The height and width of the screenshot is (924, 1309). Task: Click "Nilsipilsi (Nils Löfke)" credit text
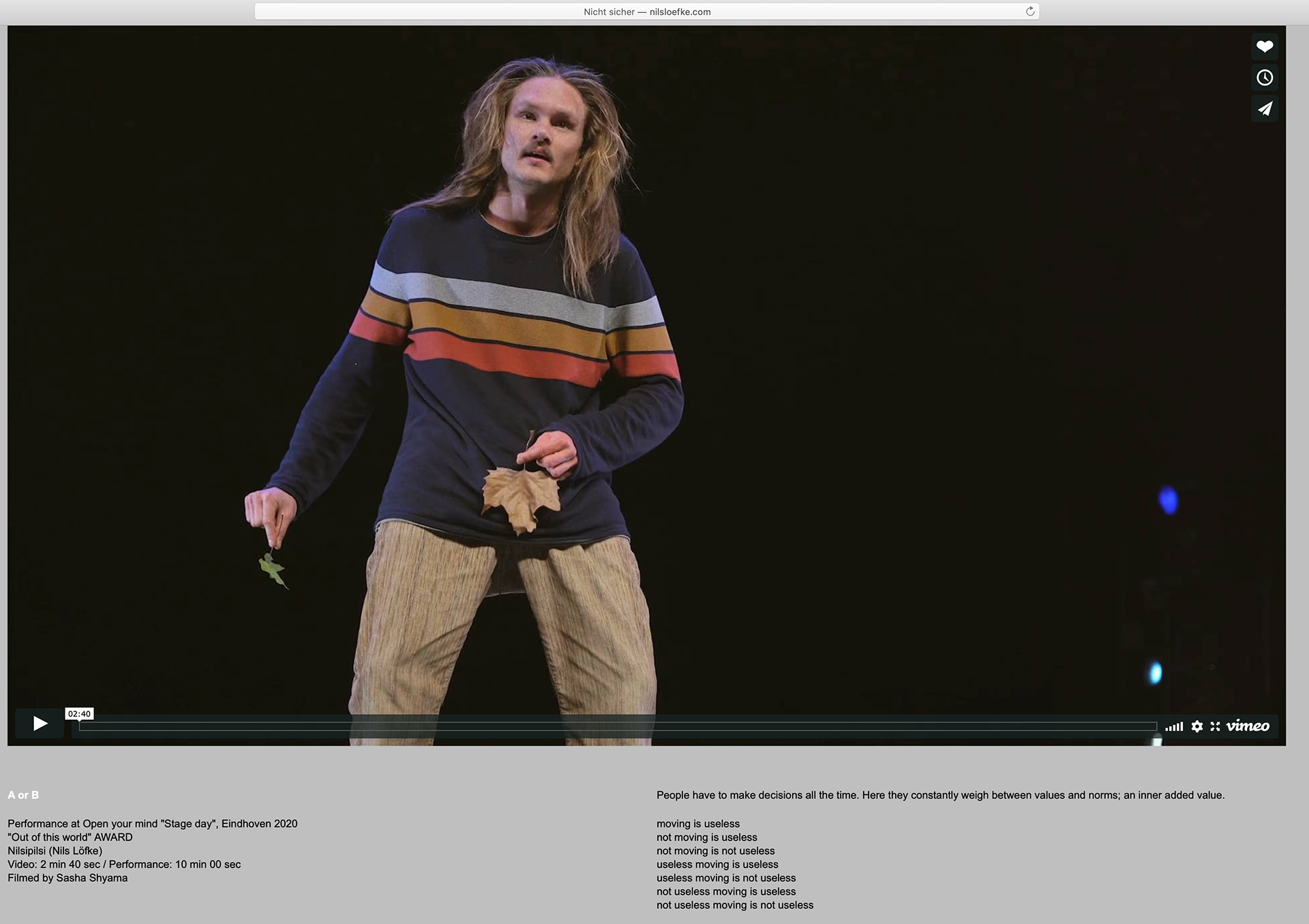[55, 850]
